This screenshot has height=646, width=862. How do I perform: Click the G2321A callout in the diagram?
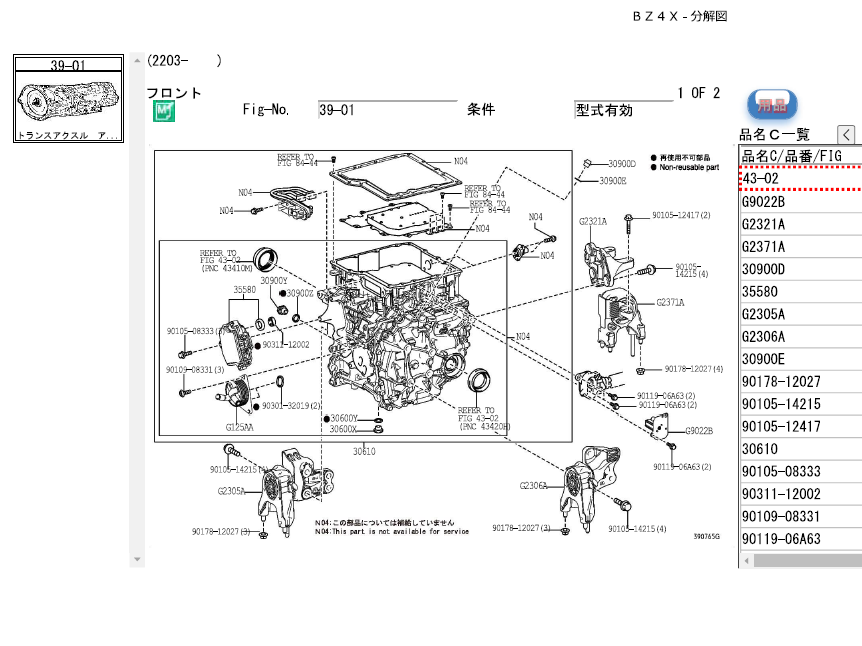pyautogui.click(x=593, y=222)
